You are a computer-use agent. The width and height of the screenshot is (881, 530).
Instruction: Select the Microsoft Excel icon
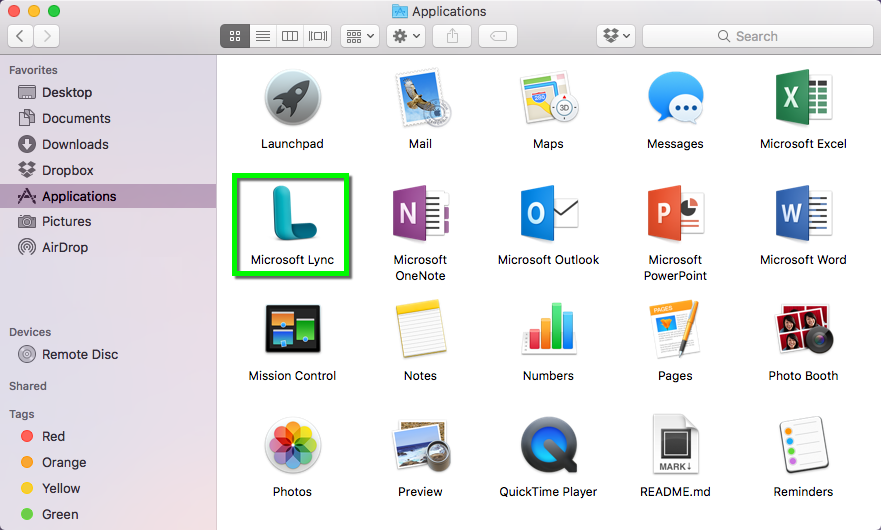tap(803, 98)
